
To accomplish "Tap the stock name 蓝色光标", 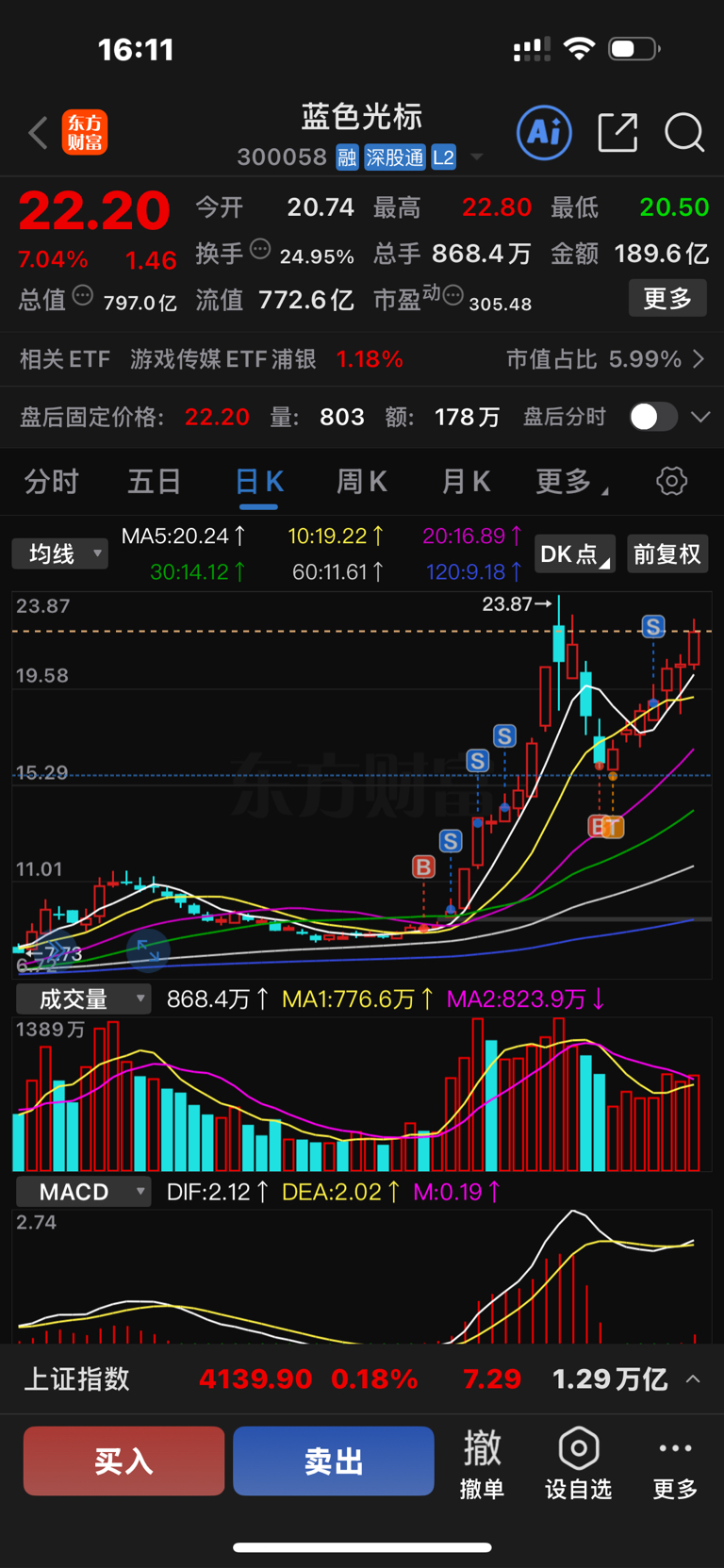I will (x=362, y=117).
